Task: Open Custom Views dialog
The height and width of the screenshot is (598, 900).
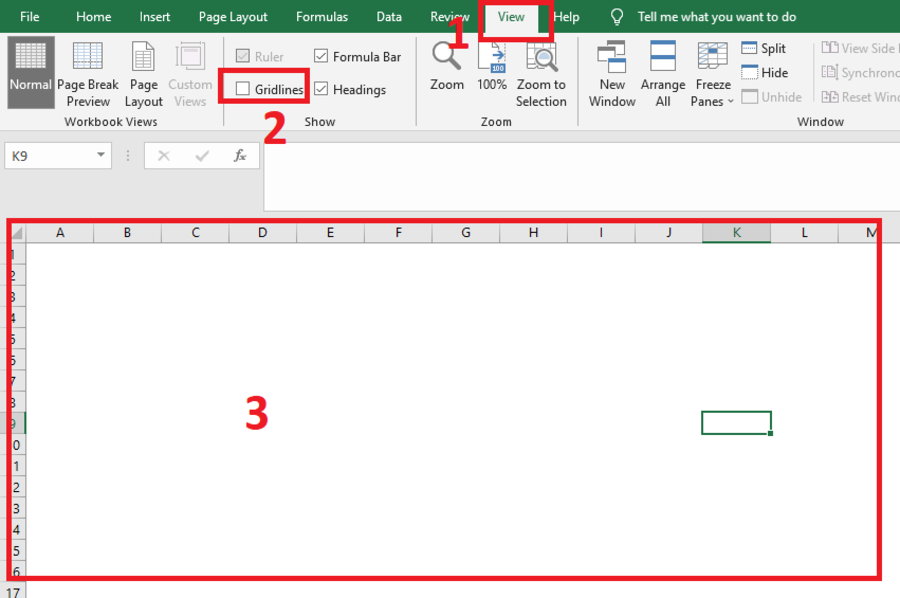Action: point(190,75)
